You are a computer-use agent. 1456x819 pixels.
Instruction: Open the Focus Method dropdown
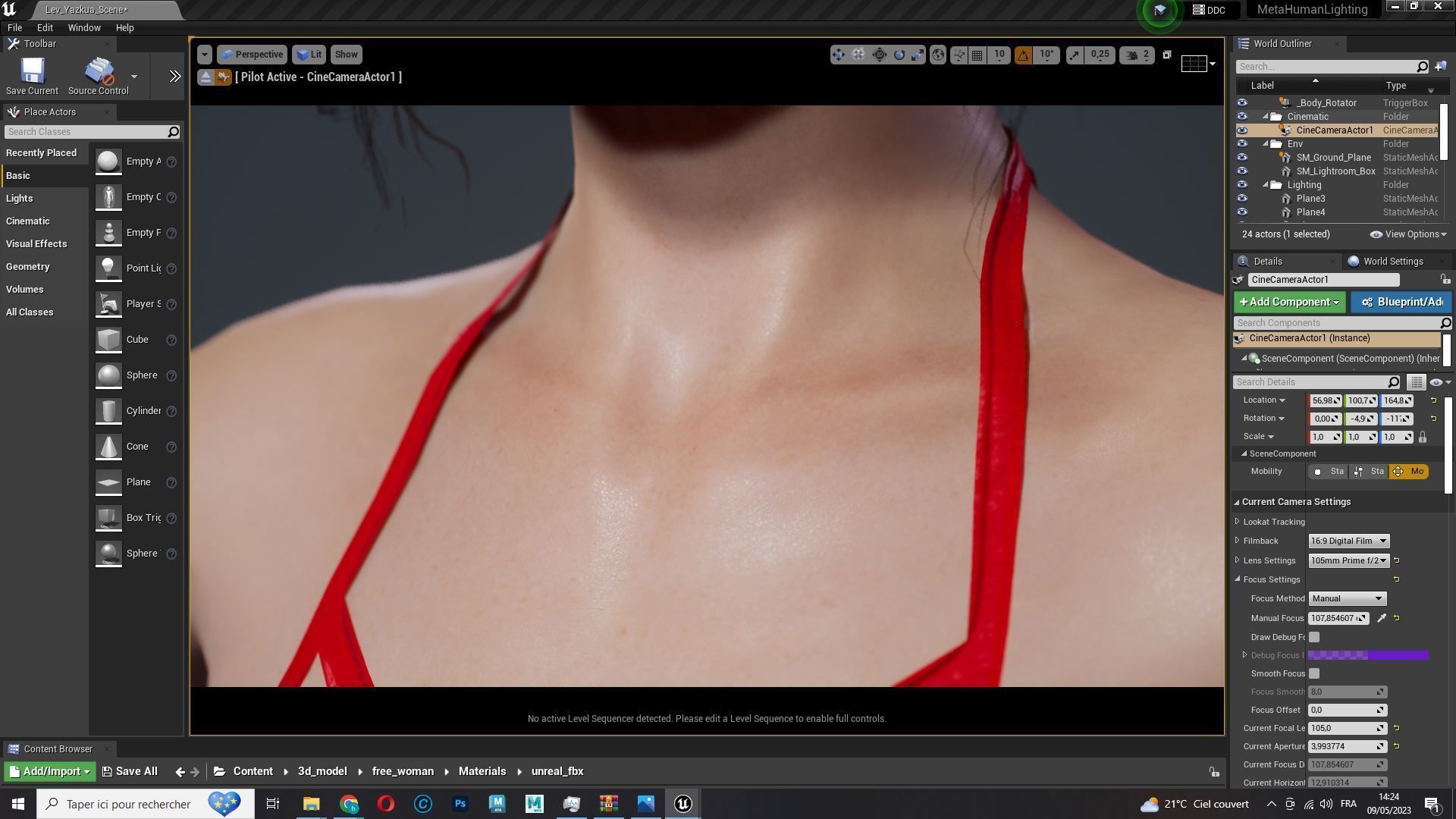click(1347, 598)
